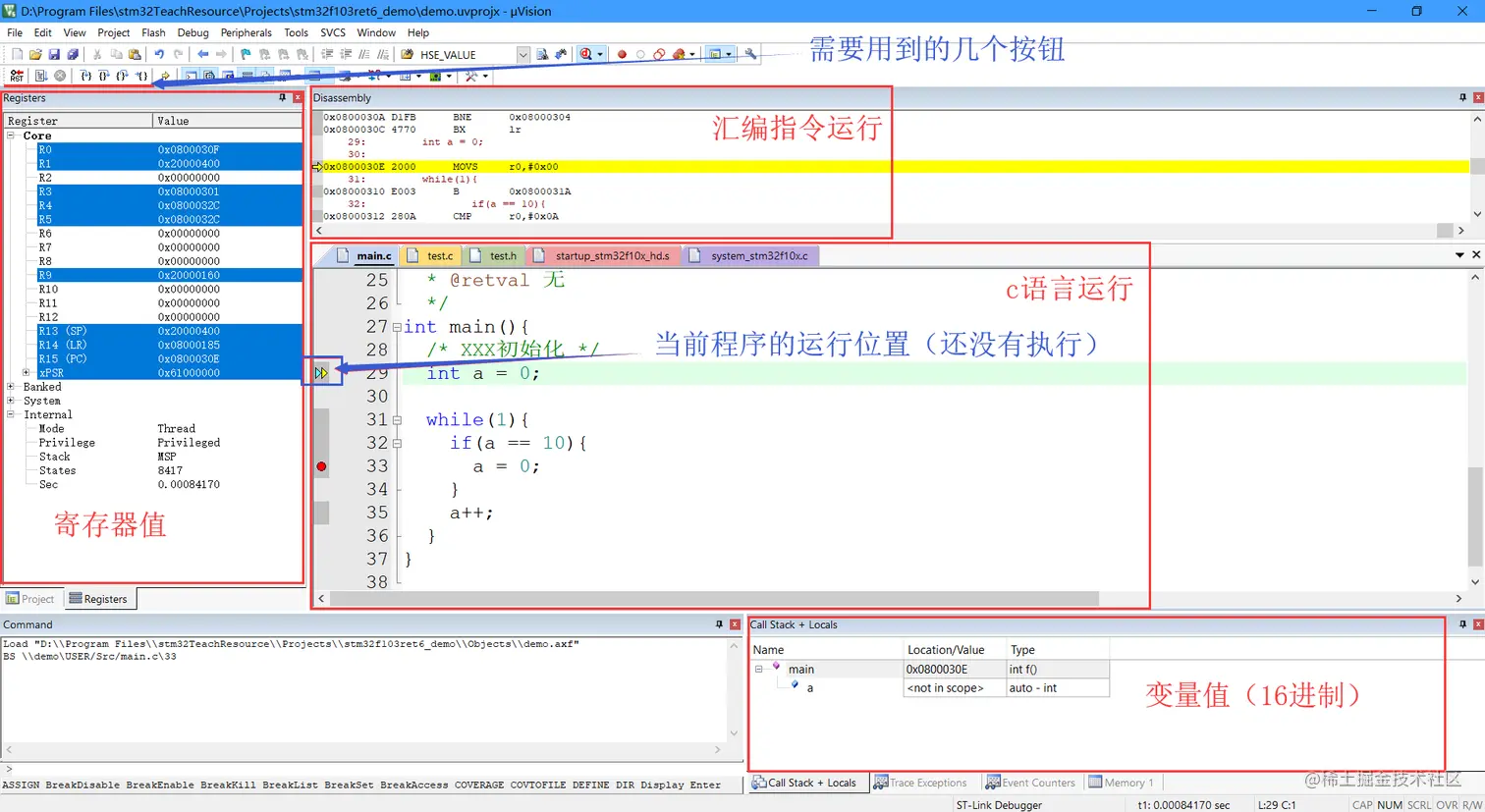Viewport: 1485px width, 812px height.
Task: Click the Insert/Remove Breakpoint red dot icon
Action: click(x=622, y=55)
